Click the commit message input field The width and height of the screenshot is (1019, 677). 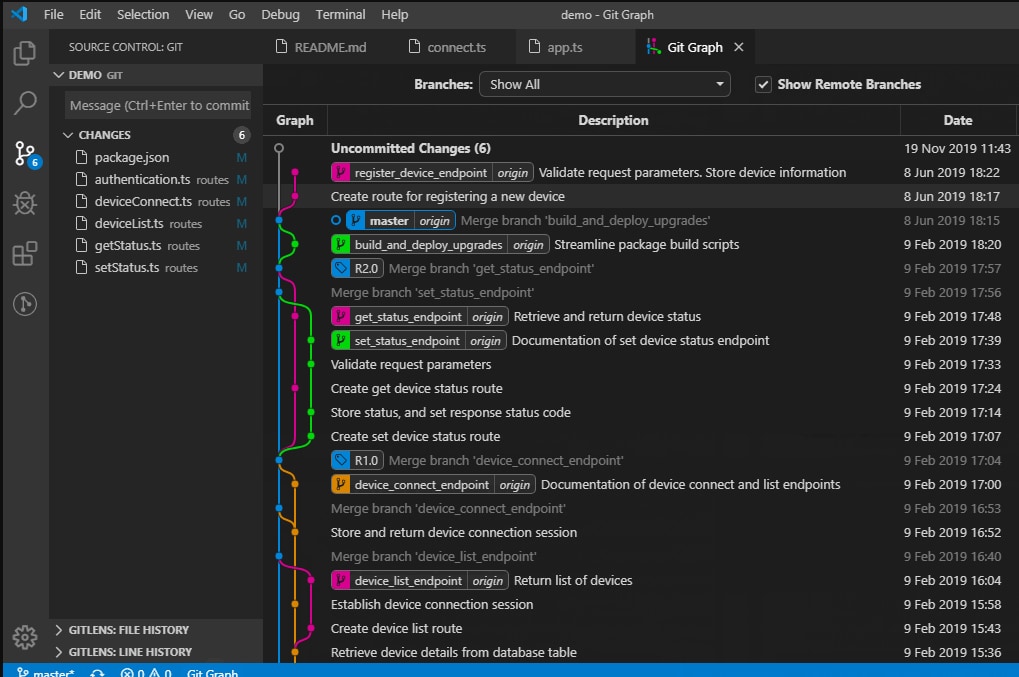click(x=158, y=105)
